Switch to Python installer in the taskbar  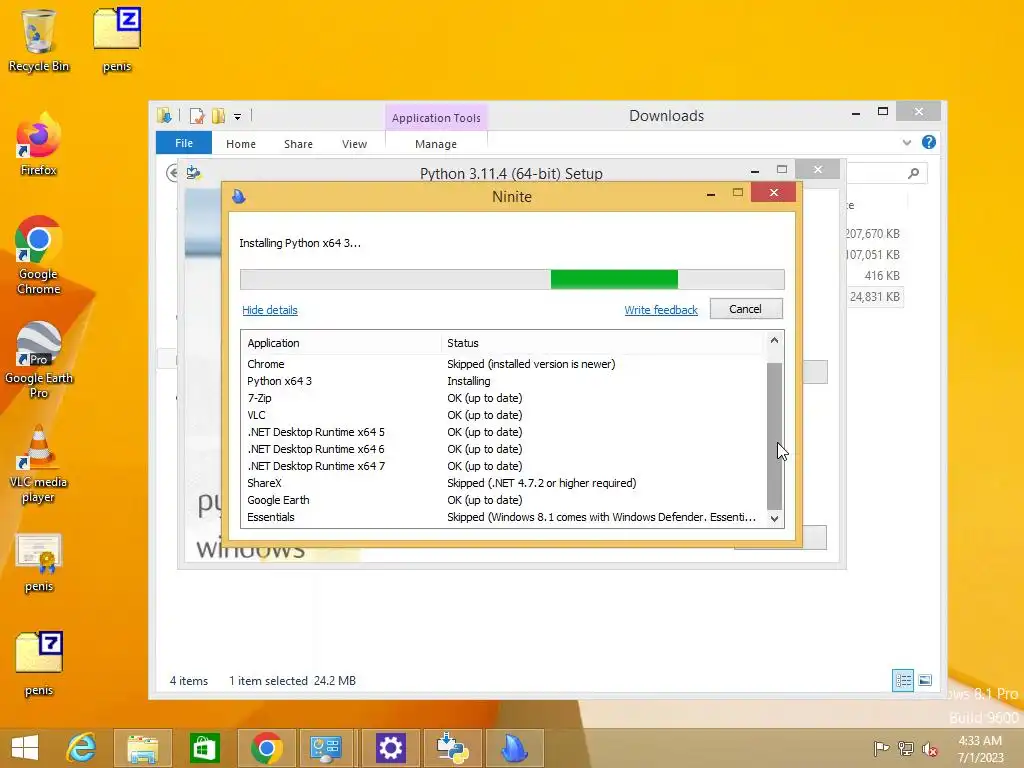[452, 748]
